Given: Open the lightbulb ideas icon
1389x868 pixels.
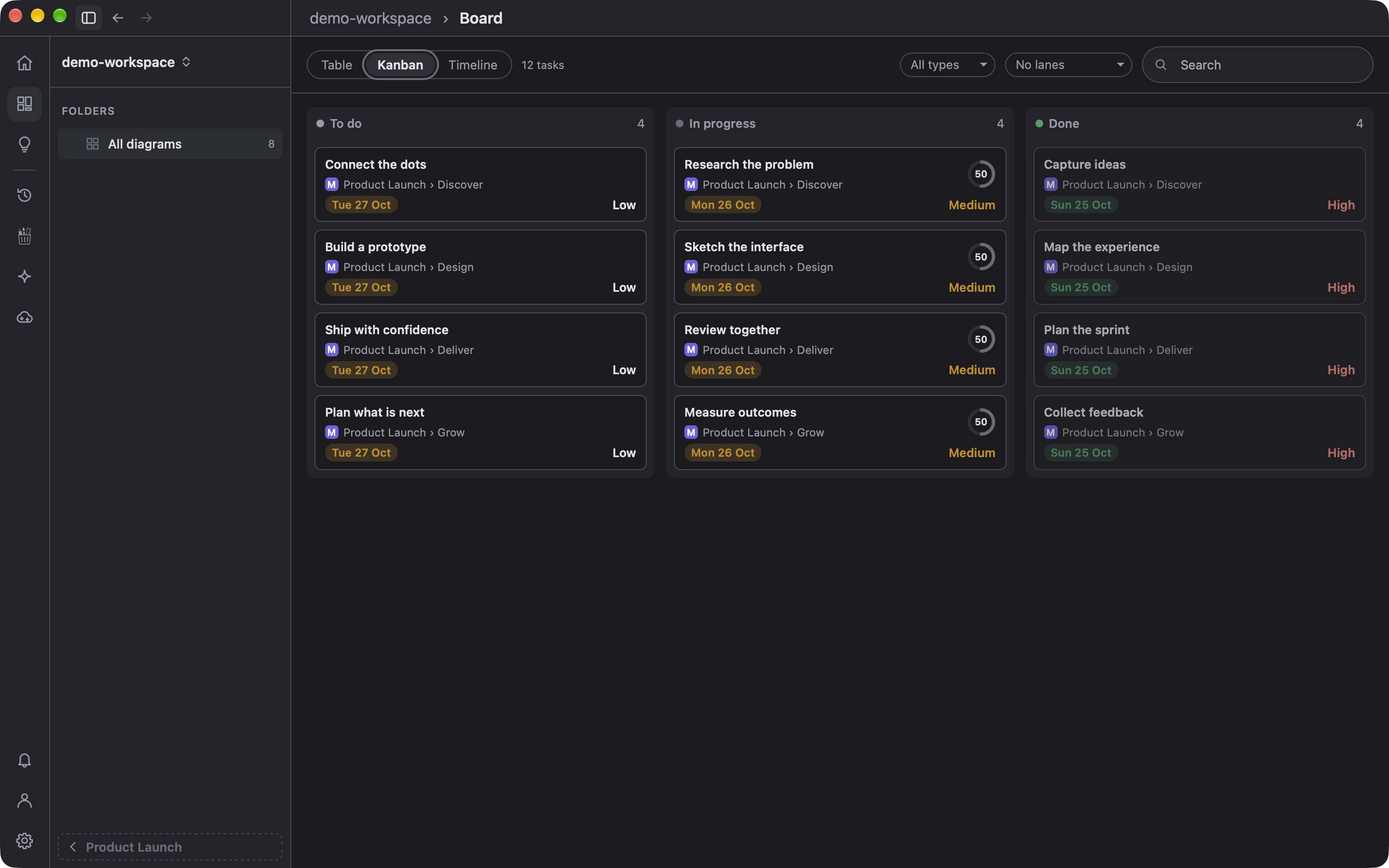Looking at the screenshot, I should pyautogui.click(x=24, y=144).
